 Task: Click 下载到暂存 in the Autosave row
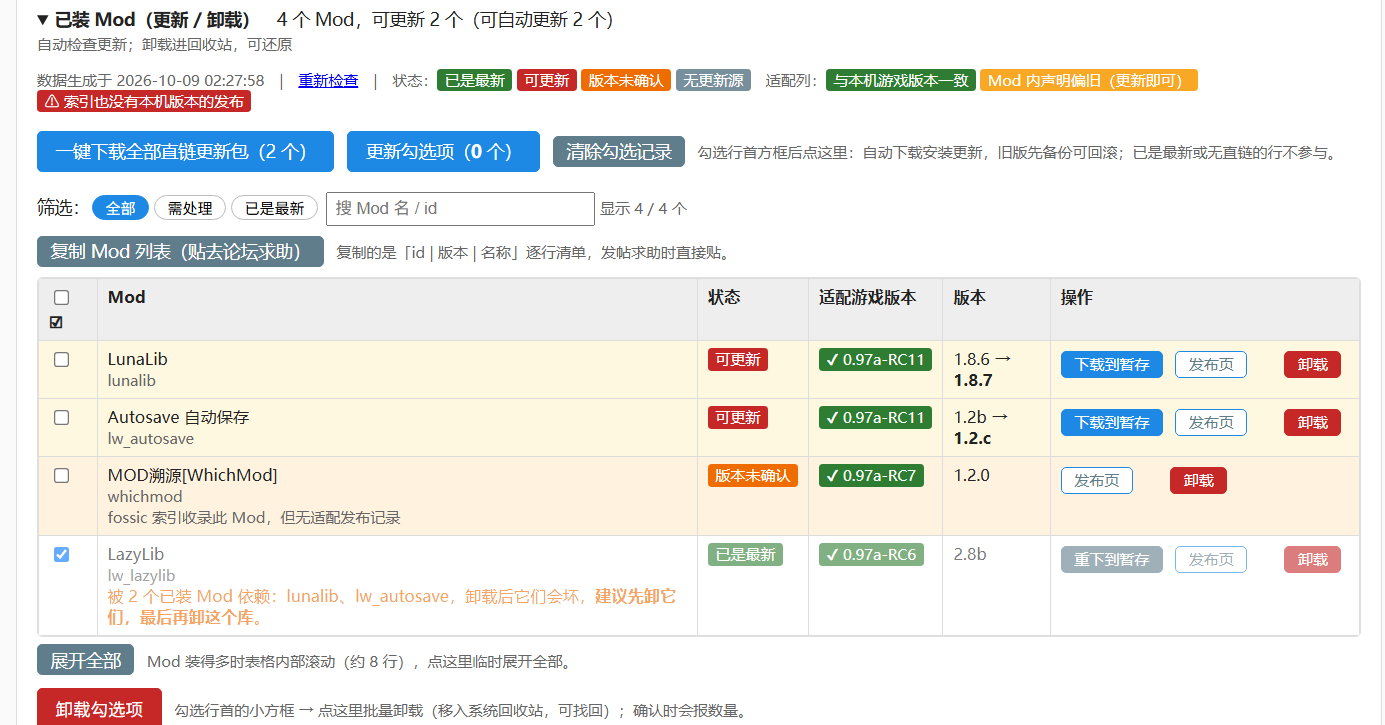pos(1112,423)
